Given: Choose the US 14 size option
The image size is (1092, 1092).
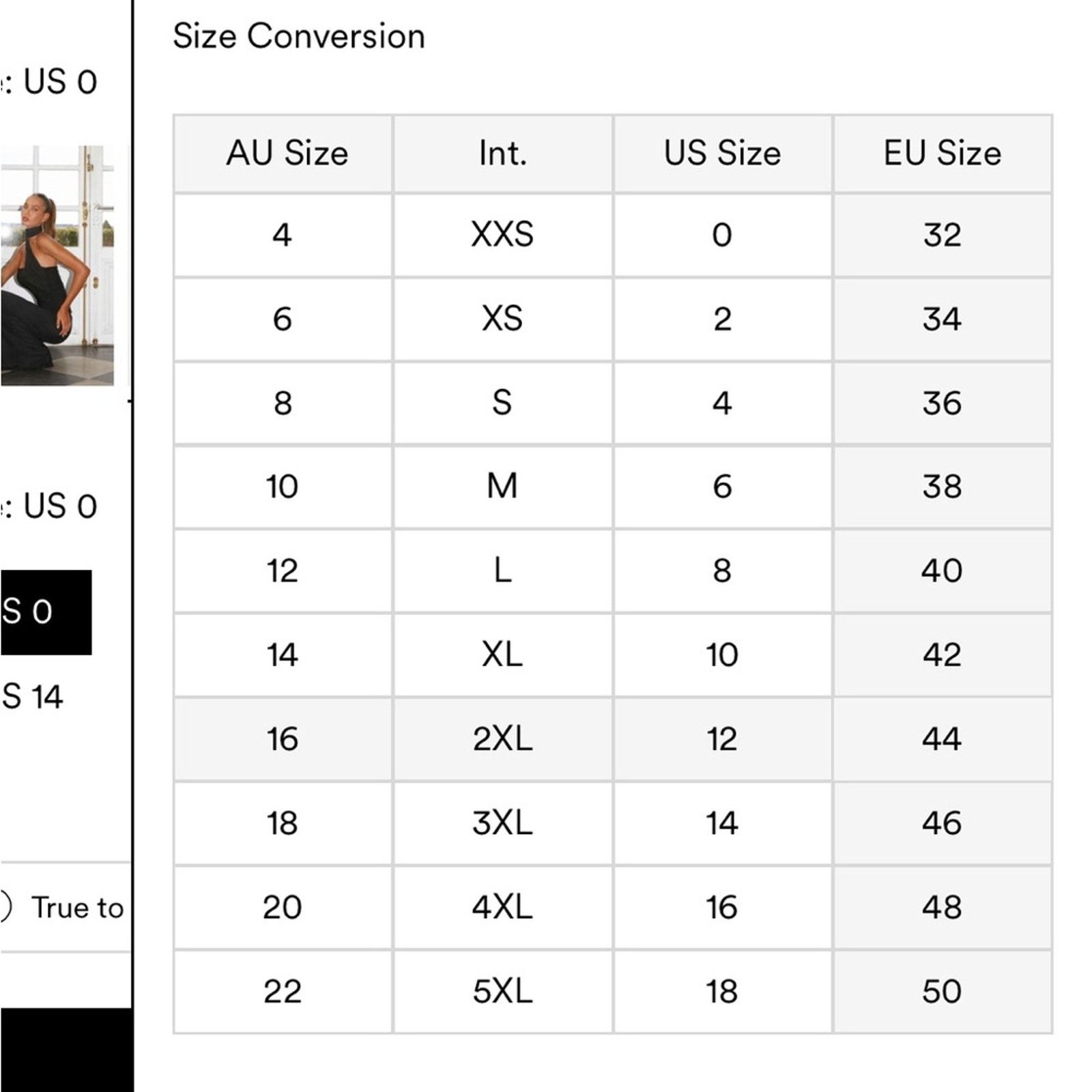Looking at the screenshot, I should pos(32,697).
